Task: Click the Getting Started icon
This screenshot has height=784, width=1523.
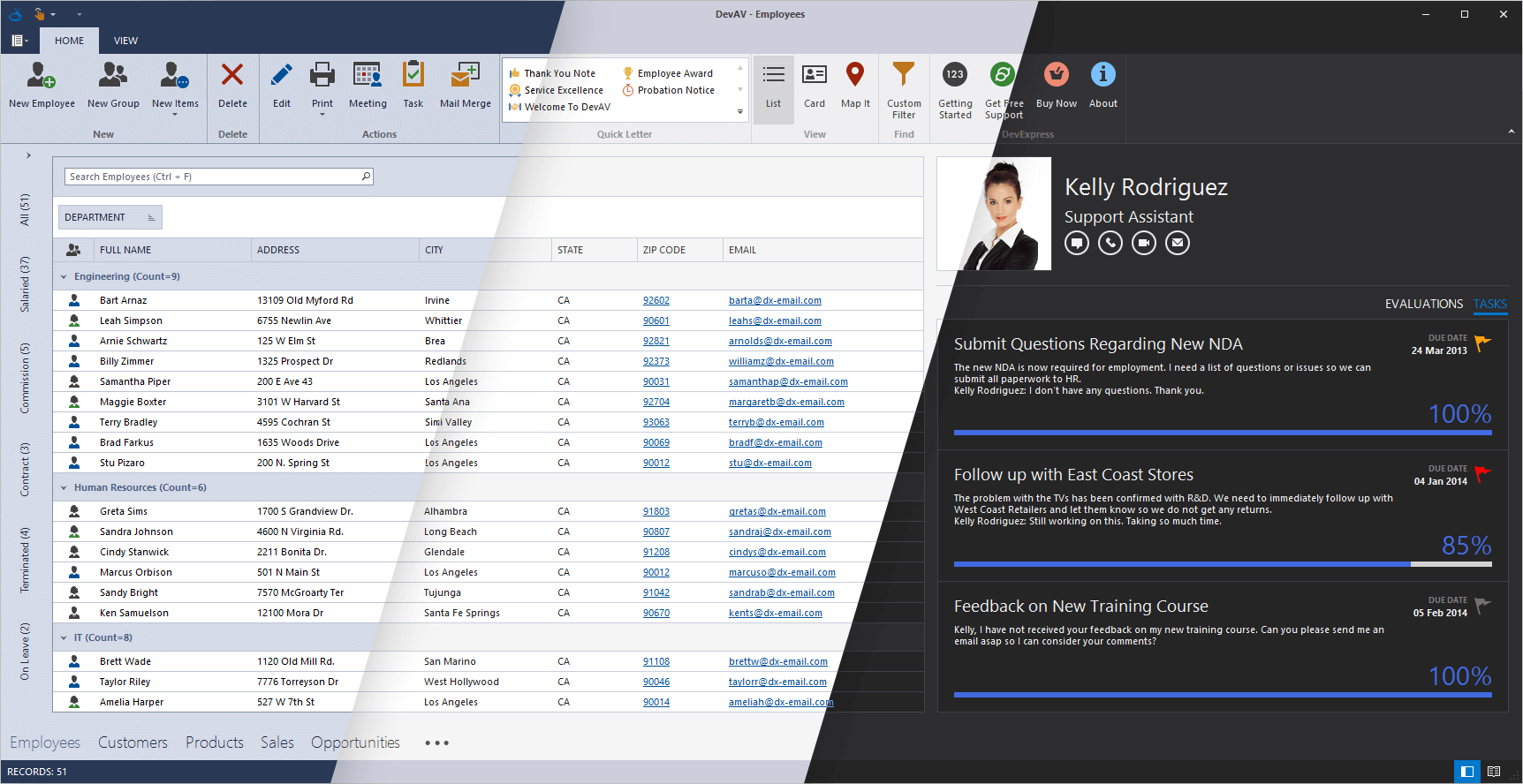Action: (955, 74)
